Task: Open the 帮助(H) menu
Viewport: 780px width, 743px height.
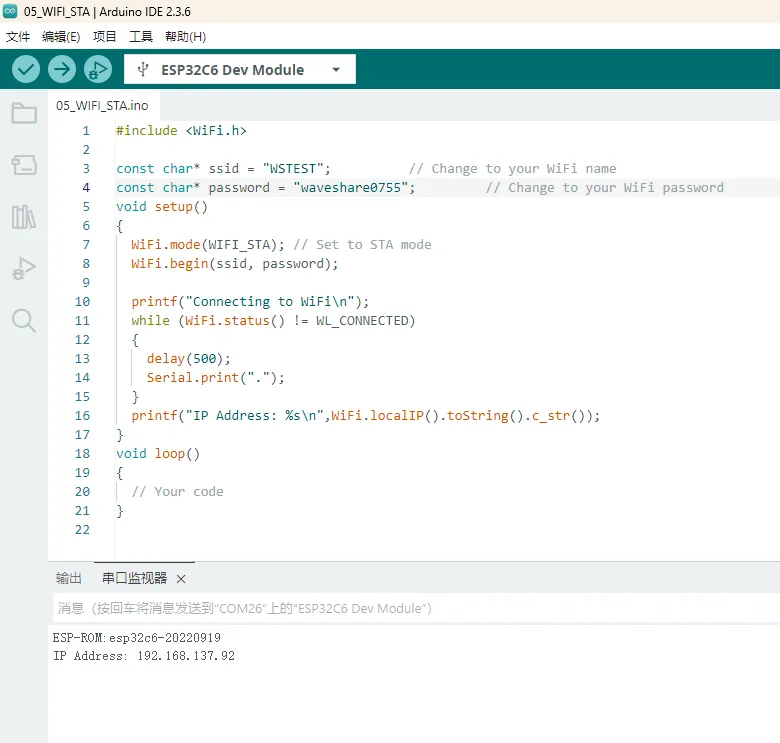Action: (185, 36)
